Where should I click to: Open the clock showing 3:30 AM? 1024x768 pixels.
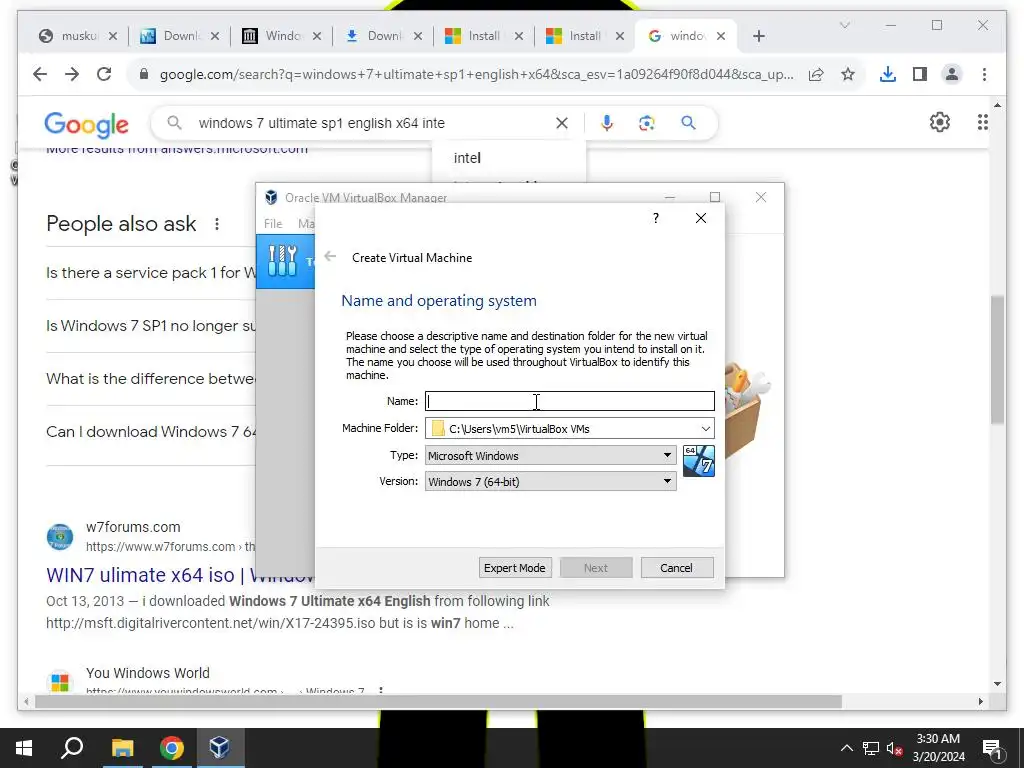tap(938, 748)
